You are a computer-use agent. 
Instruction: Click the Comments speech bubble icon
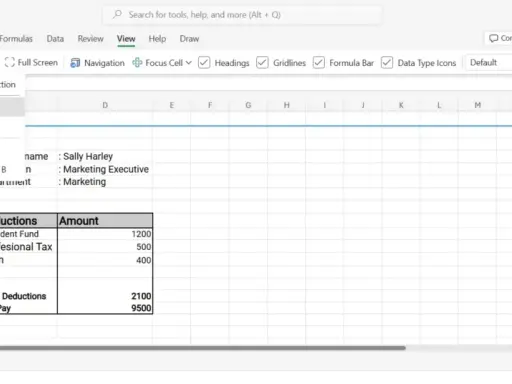(493, 38)
